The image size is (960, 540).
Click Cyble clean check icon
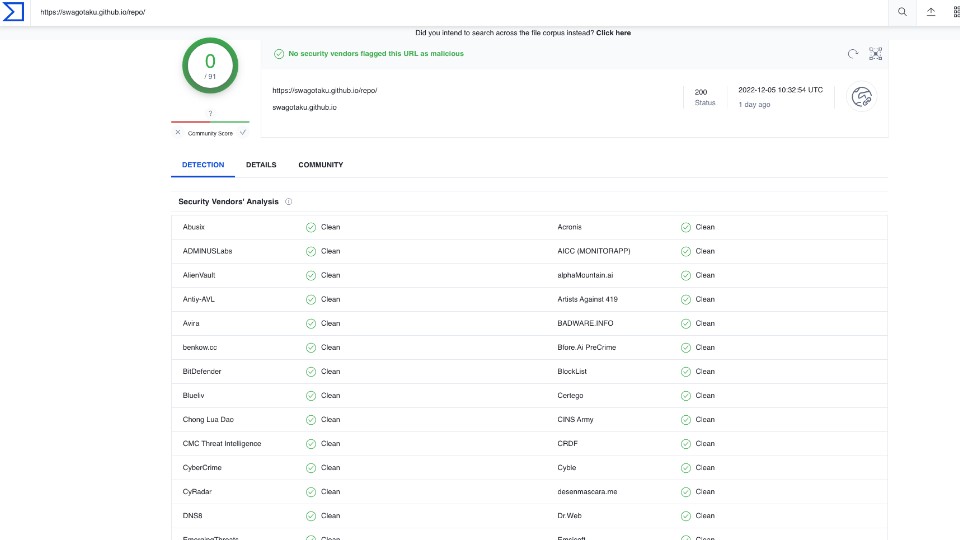pyautogui.click(x=685, y=468)
